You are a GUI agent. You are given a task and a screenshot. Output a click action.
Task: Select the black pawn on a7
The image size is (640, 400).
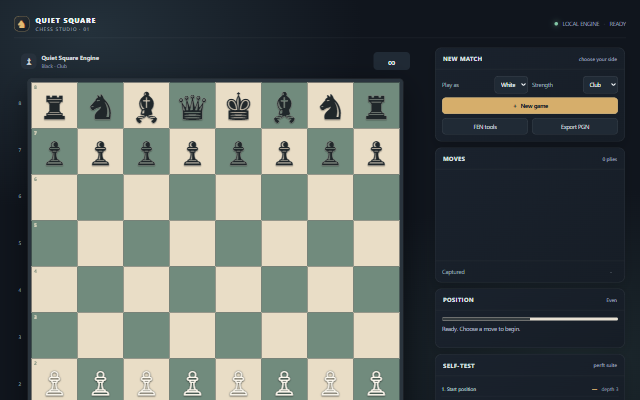54,153
